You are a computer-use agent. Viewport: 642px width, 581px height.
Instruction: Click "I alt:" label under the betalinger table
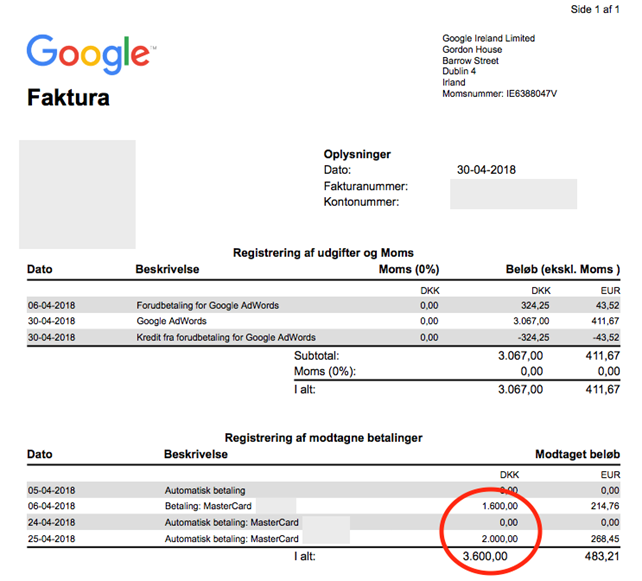pyautogui.click(x=305, y=556)
